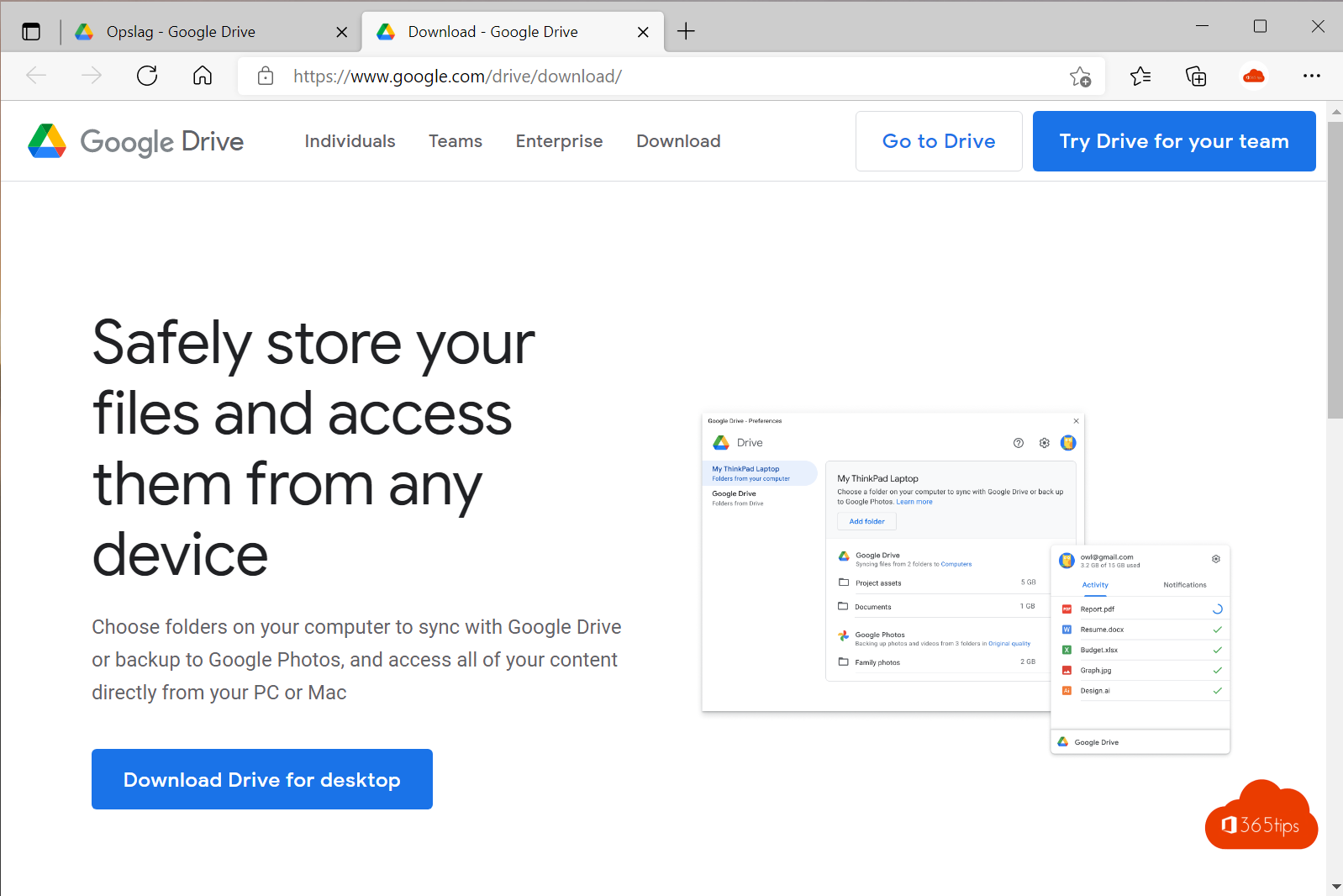Click the URL address bar
Screen dimensions: 1343x896
click(x=656, y=76)
